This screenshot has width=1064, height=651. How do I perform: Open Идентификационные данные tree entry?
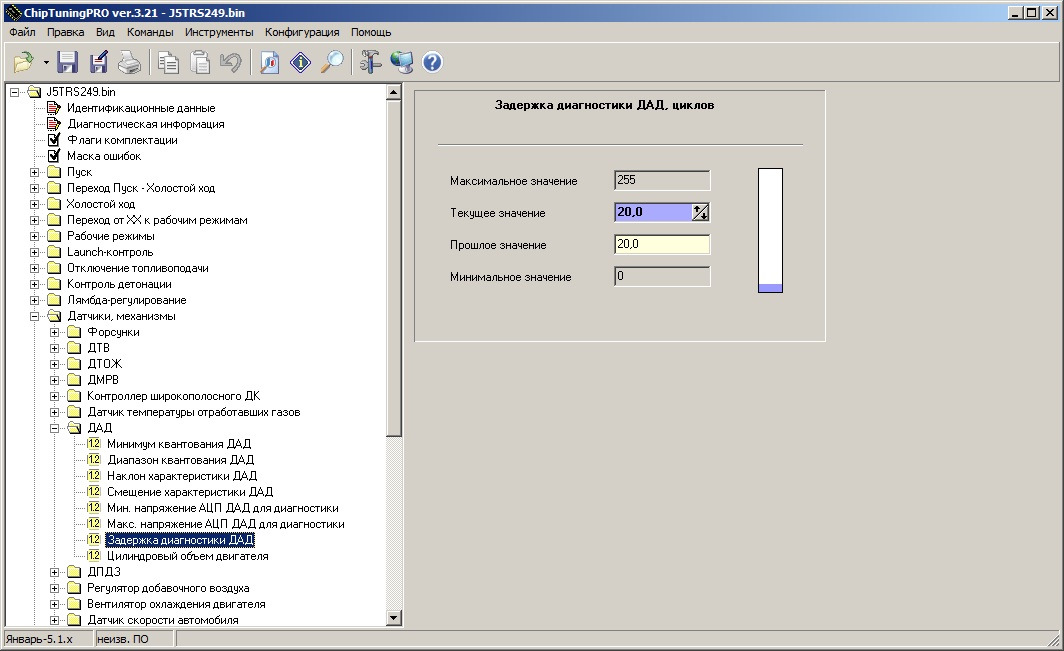140,108
